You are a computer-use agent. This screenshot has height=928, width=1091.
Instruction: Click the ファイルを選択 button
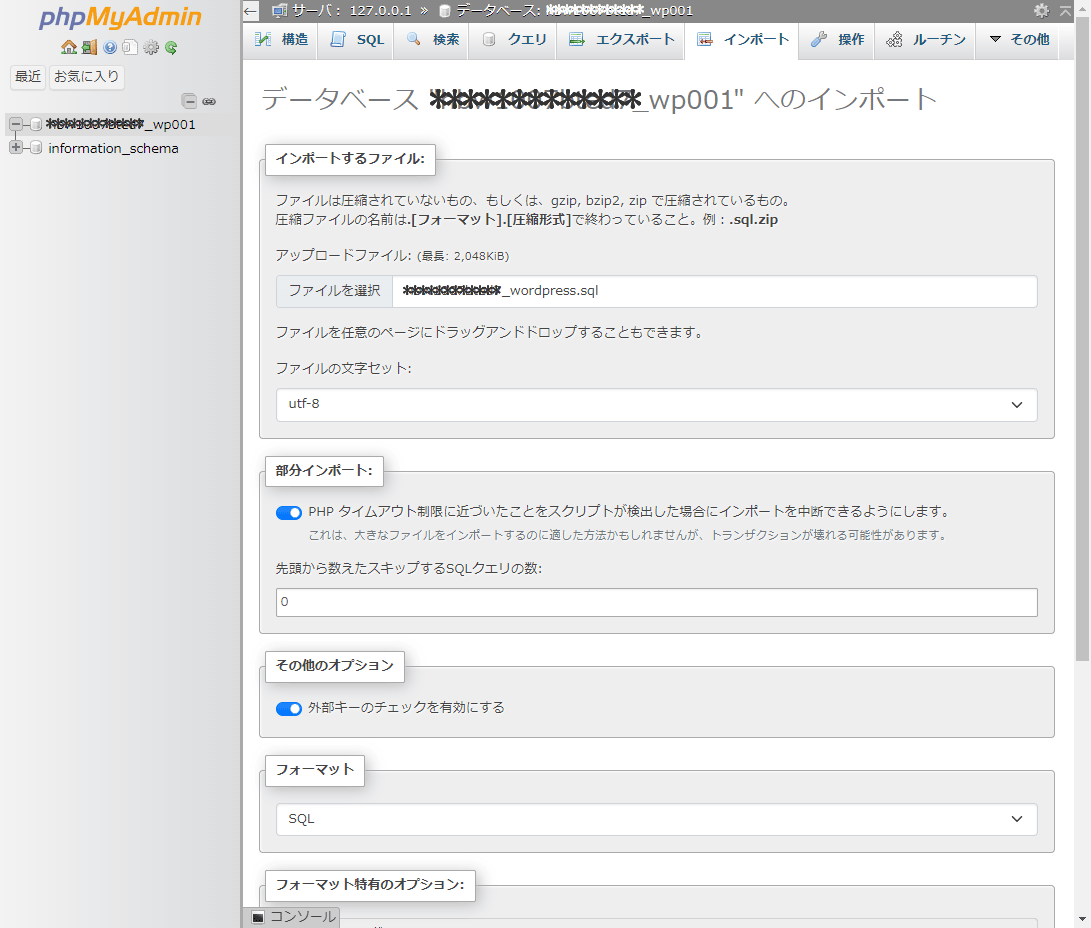[334, 291]
